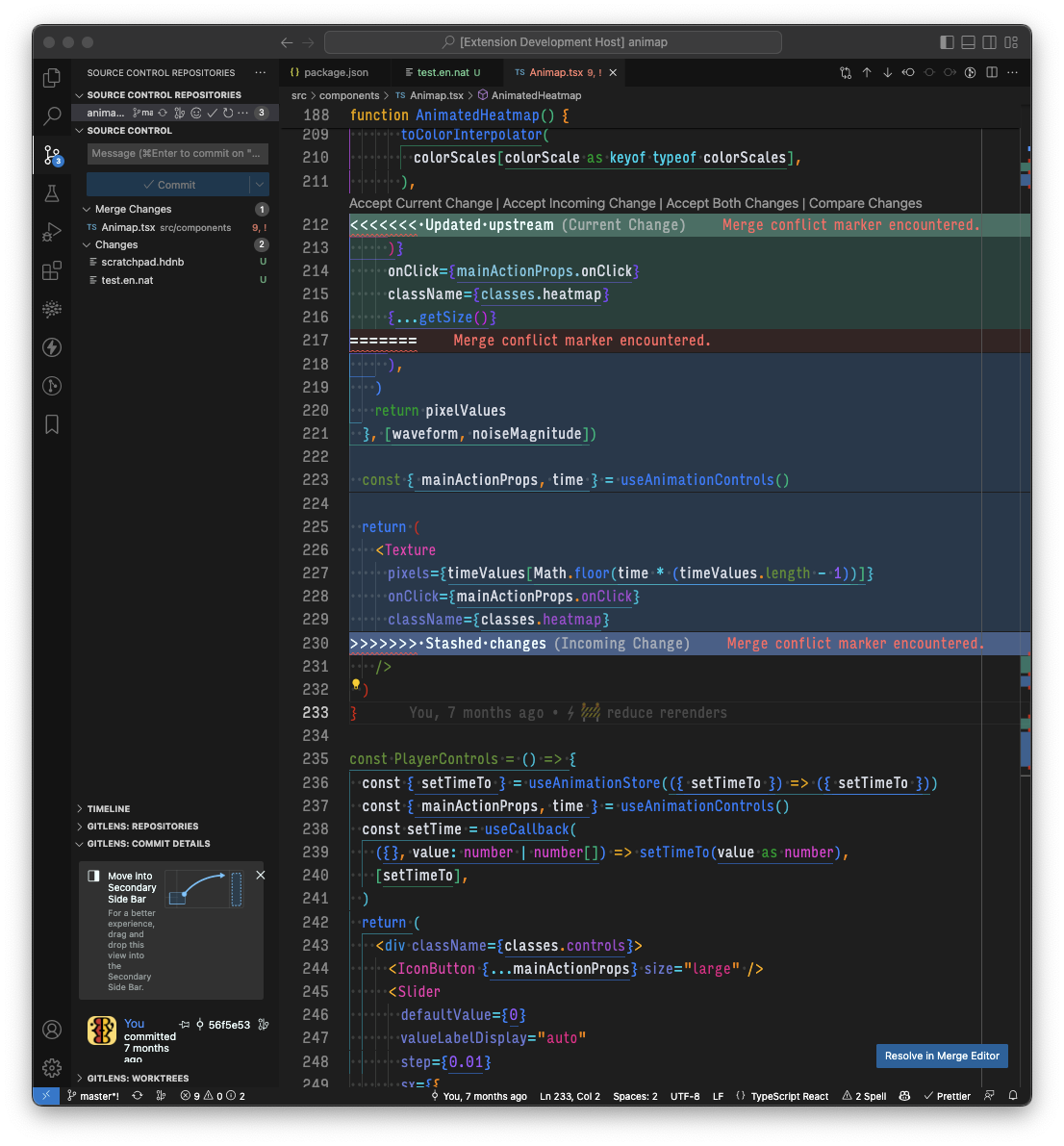Open the Testing flask view
Screen dimensions: 1064x1146
tap(52, 193)
